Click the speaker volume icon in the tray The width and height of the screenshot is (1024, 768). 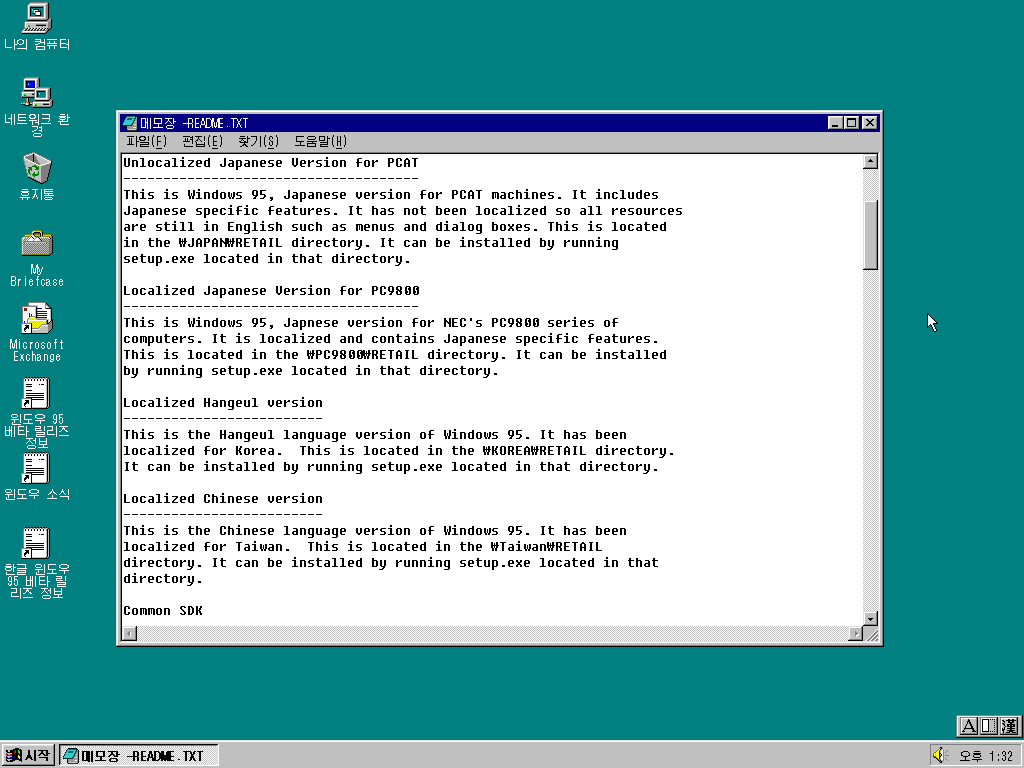point(940,755)
